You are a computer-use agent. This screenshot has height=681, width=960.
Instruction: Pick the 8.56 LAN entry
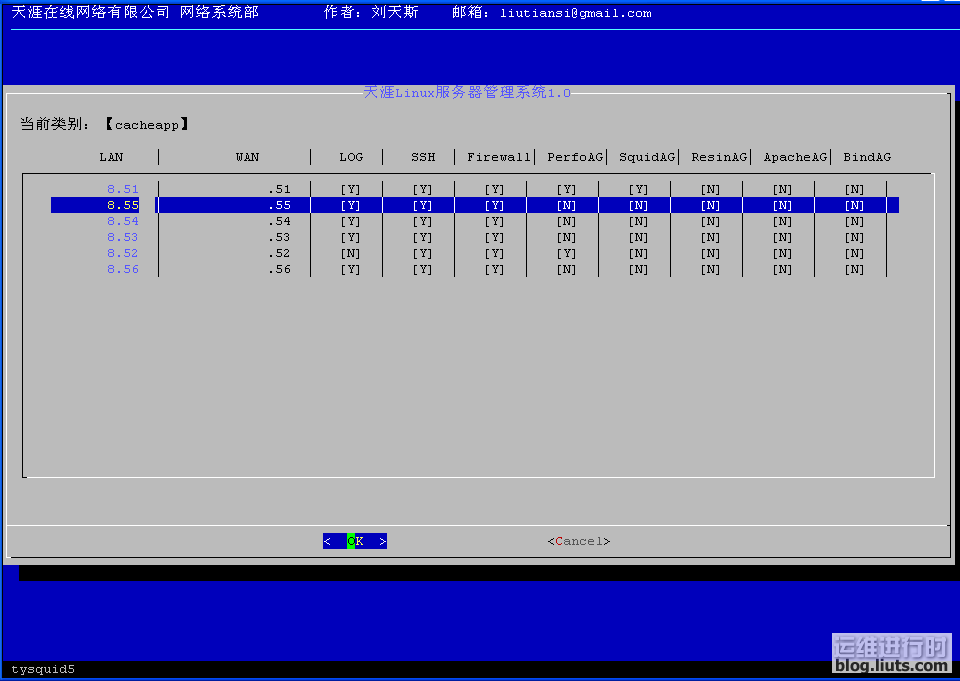122,269
